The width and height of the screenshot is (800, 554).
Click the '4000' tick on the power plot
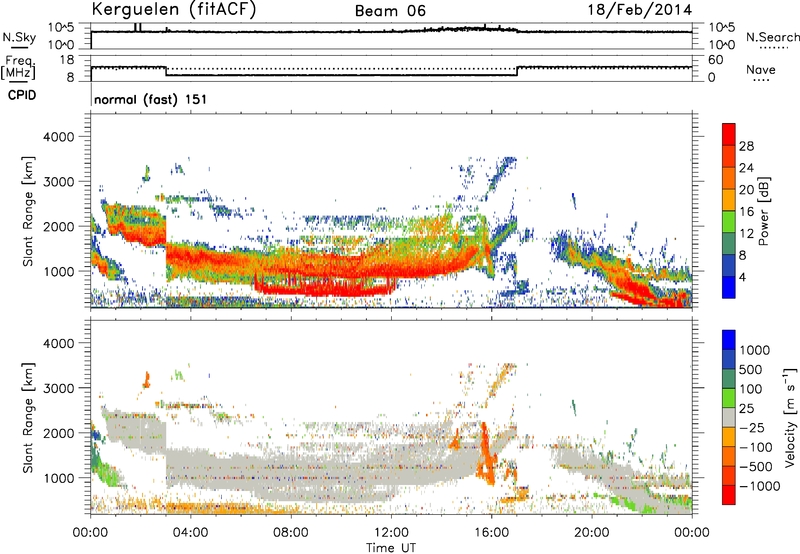pyautogui.click(x=58, y=137)
